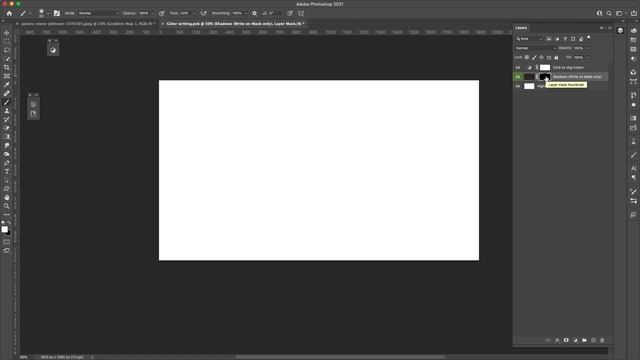Open the Edit Toolbar three-dots menu
This screenshot has height=360, width=640.
pyautogui.click(x=7, y=215)
